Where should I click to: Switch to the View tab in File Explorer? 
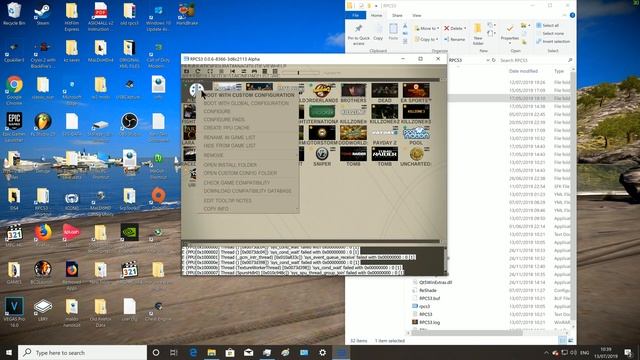point(417,16)
